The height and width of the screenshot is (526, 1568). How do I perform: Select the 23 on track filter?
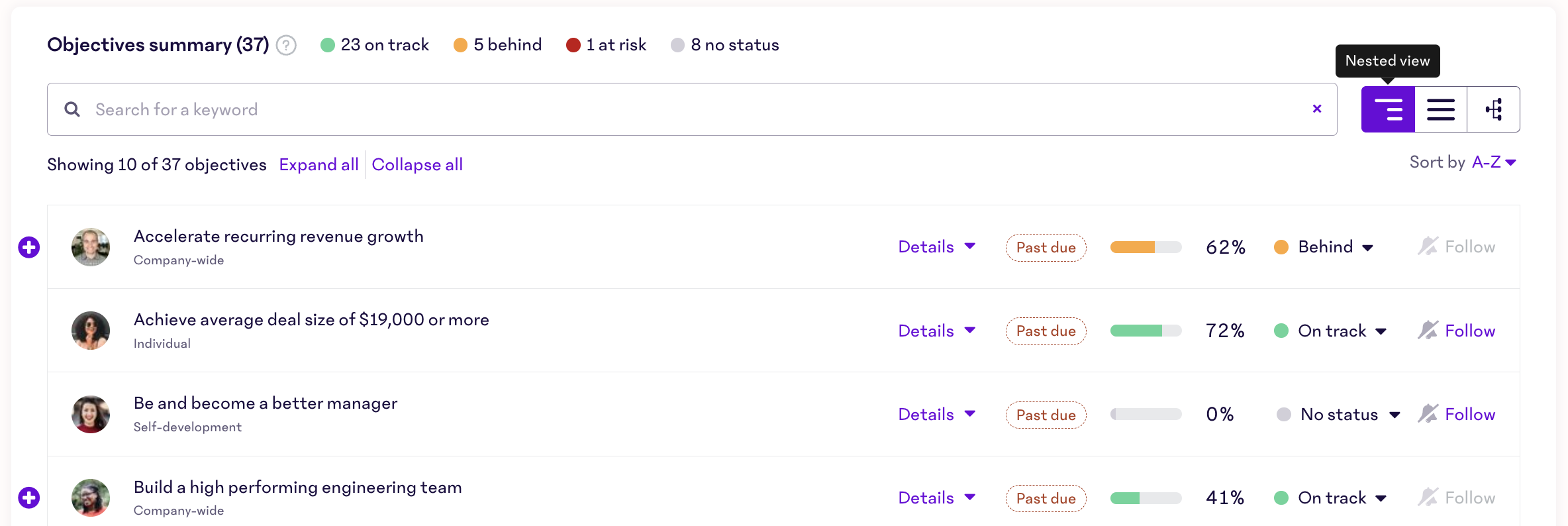tap(374, 44)
